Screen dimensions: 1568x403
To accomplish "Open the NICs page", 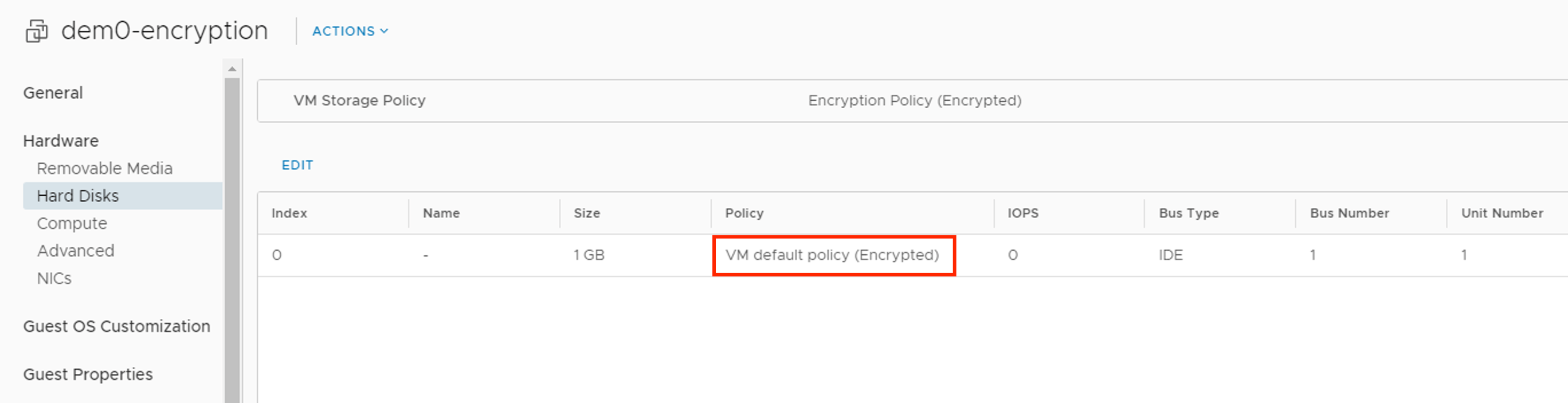I will click(54, 278).
